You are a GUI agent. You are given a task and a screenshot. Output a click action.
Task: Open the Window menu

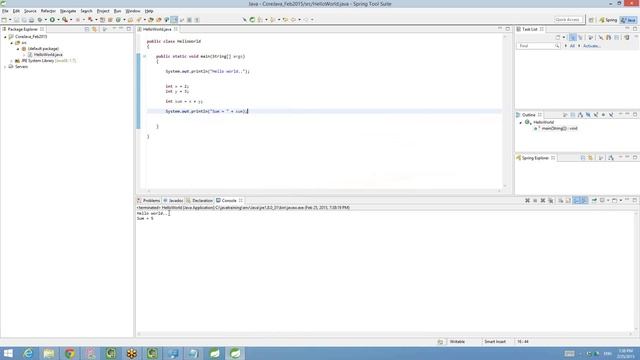[x=133, y=11]
